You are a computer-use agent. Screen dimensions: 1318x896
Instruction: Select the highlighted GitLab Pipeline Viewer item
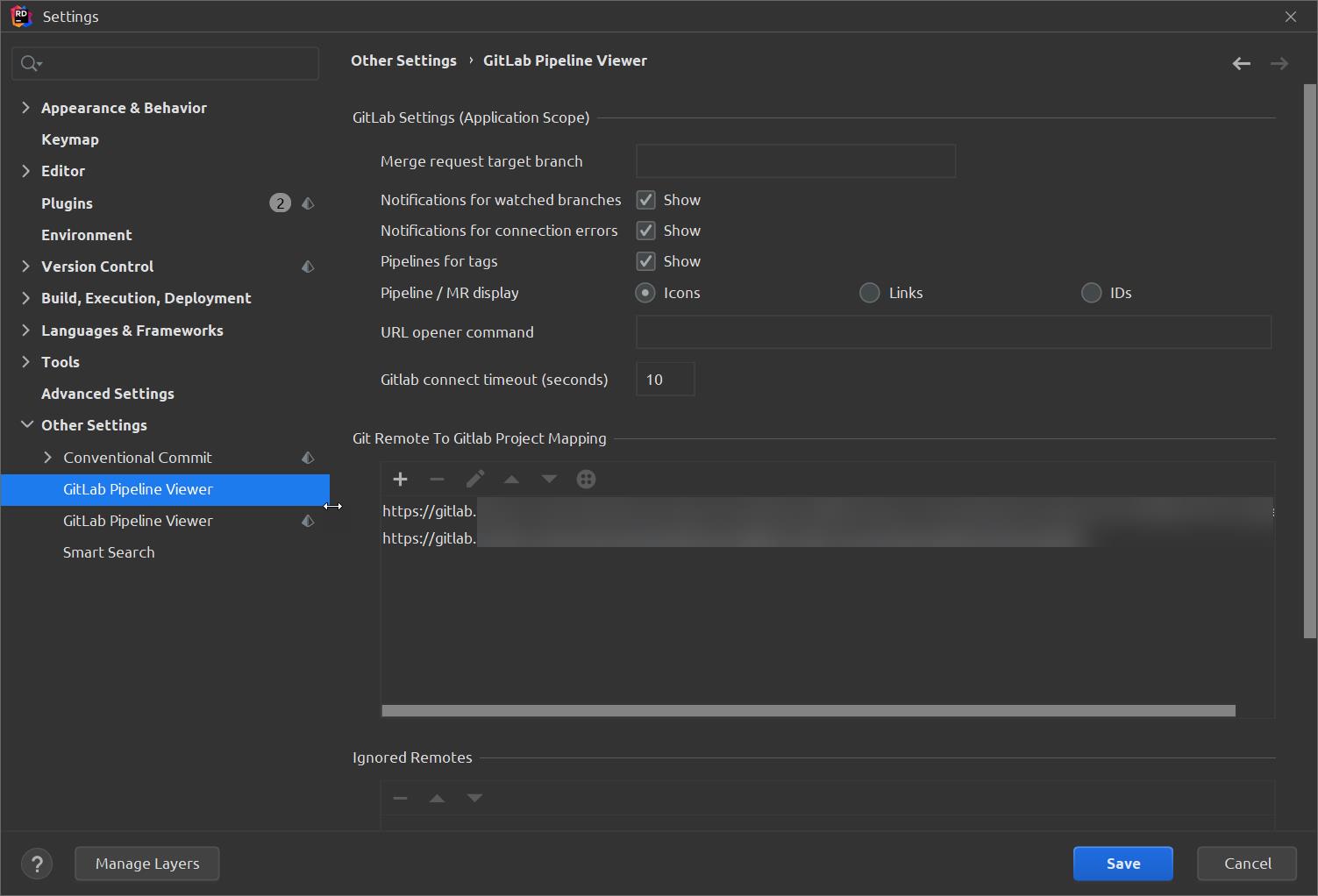pyautogui.click(x=165, y=489)
